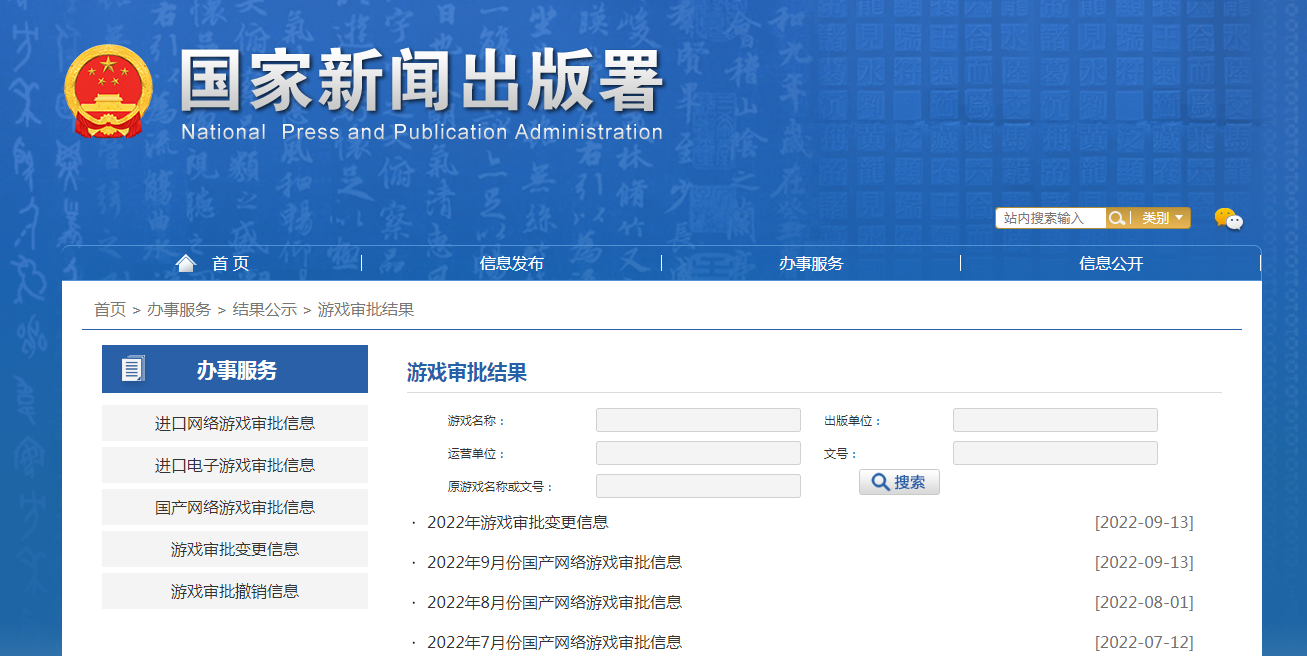Open the 类别 dropdown in site search

pos(1161,218)
